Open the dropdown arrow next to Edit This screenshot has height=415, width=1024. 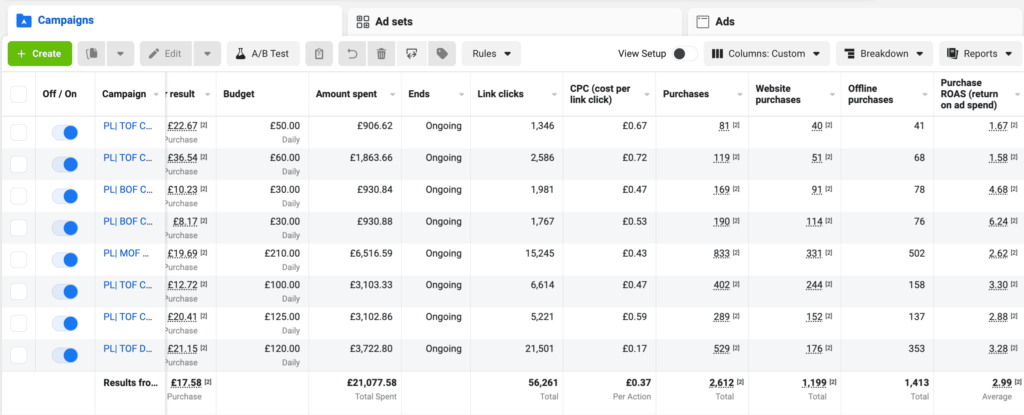[207, 54]
